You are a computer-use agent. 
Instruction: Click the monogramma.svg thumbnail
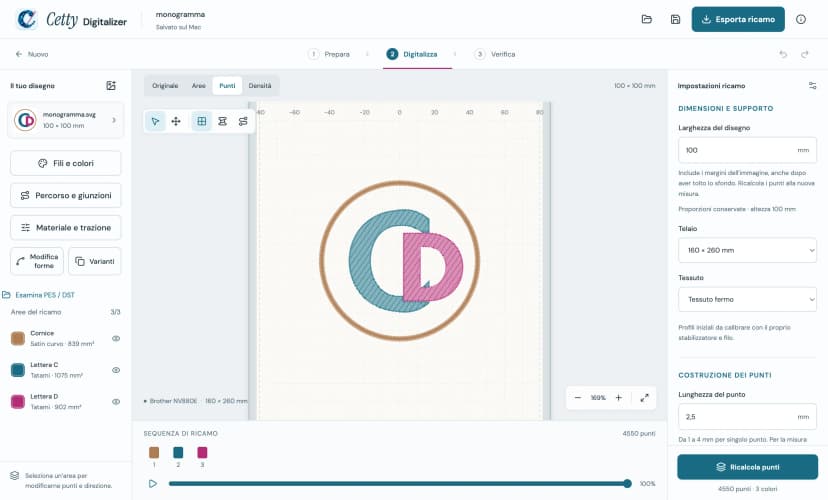tap(25, 120)
